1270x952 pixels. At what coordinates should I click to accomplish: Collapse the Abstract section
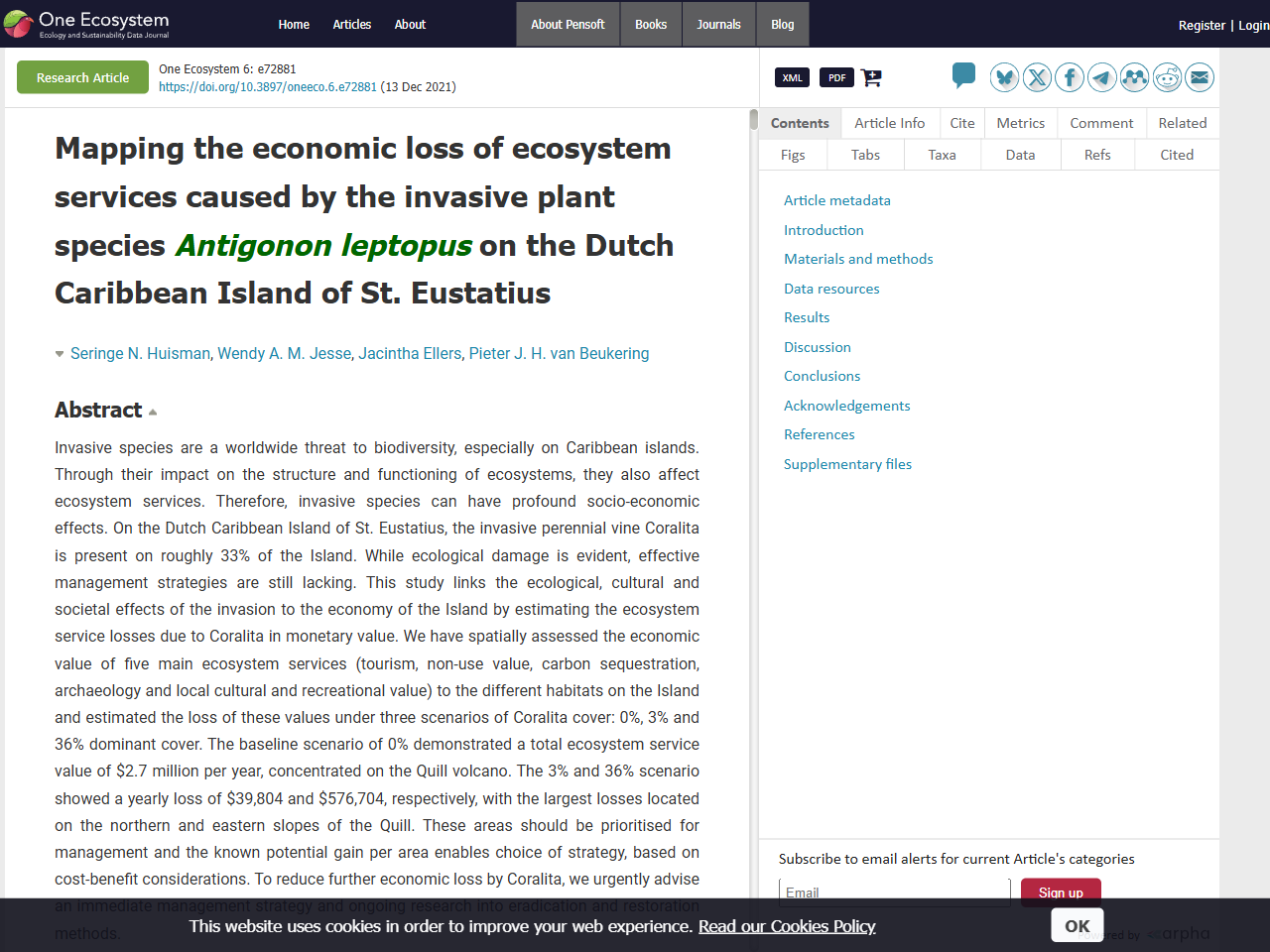153,412
